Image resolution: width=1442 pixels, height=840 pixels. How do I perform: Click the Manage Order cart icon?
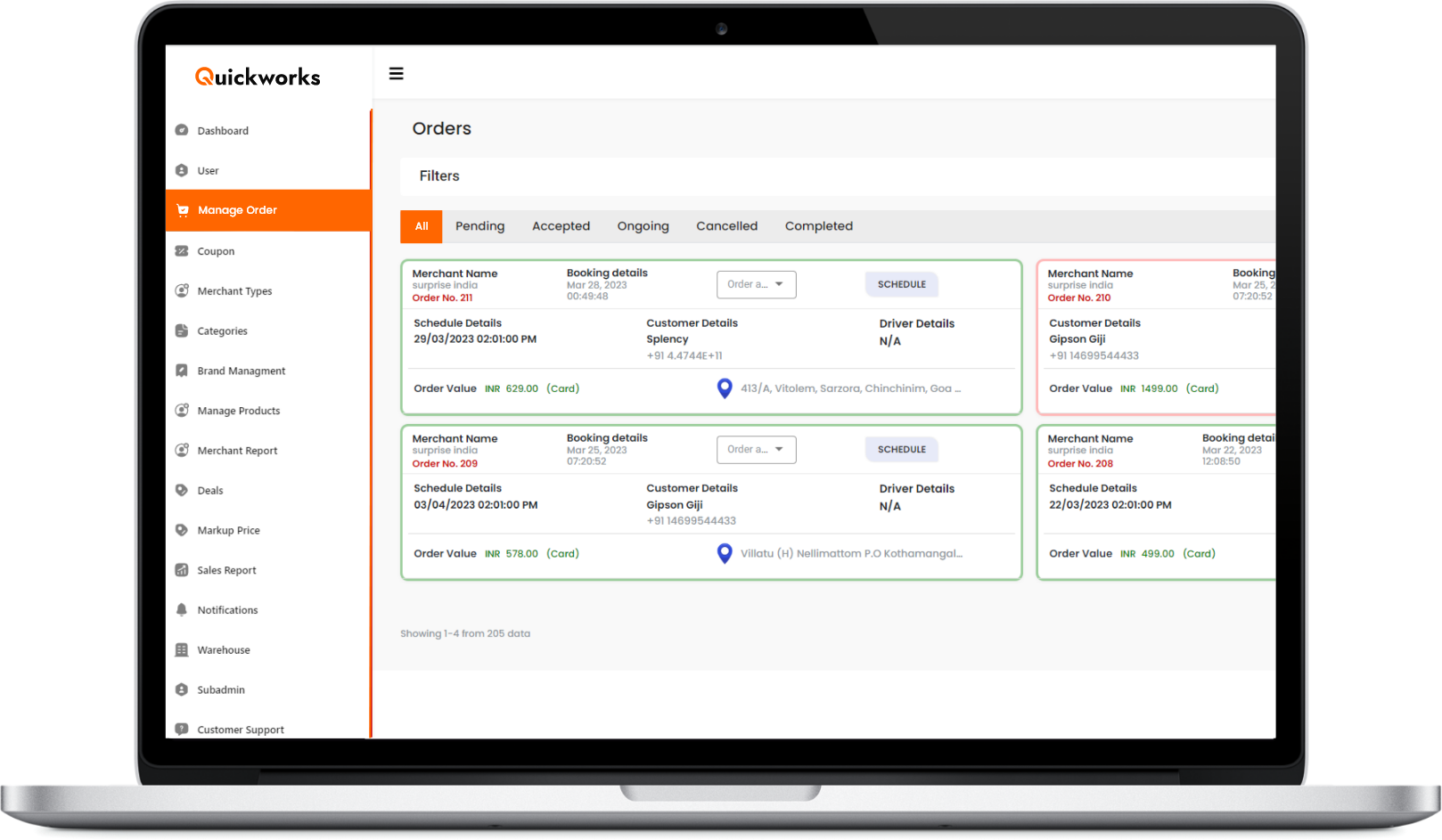(x=183, y=210)
